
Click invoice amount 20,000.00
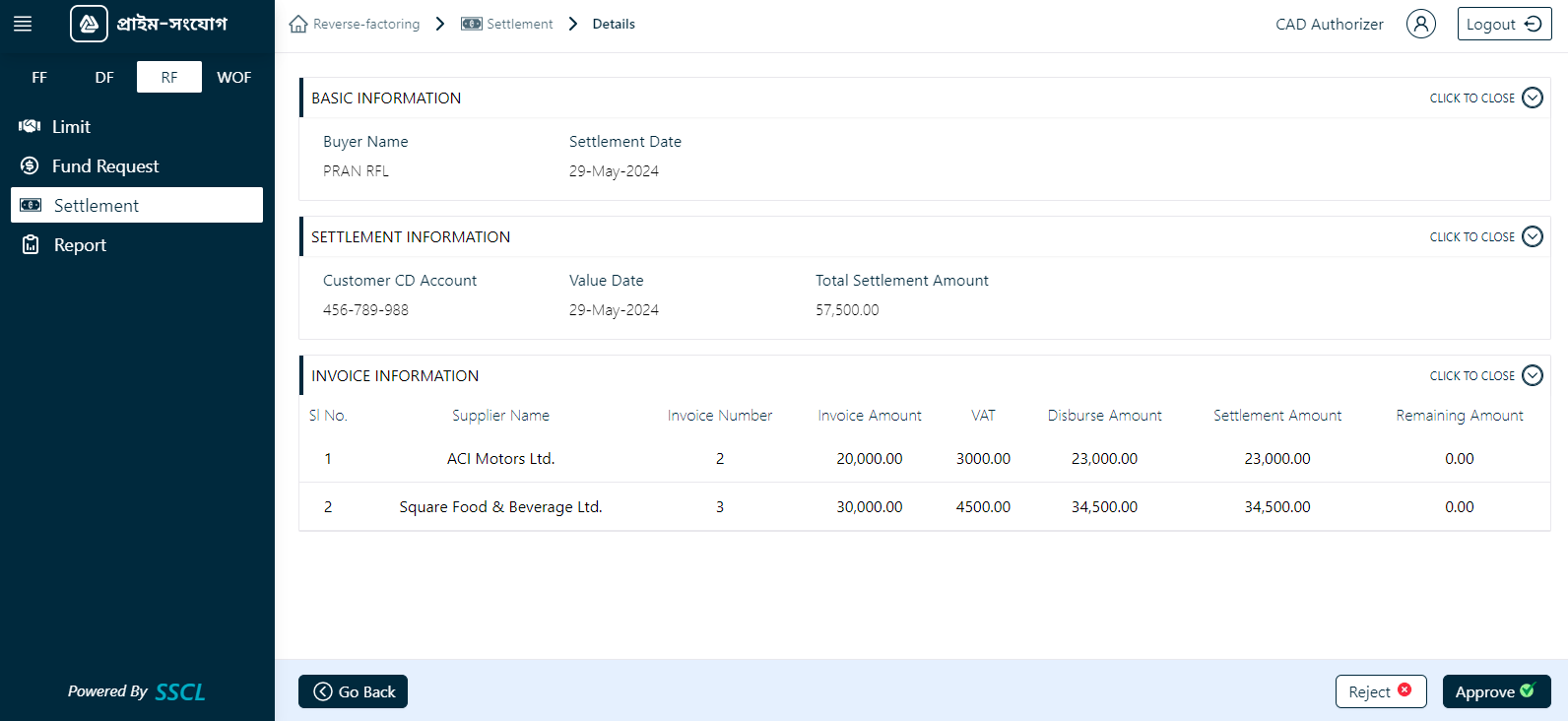pyautogui.click(x=870, y=458)
